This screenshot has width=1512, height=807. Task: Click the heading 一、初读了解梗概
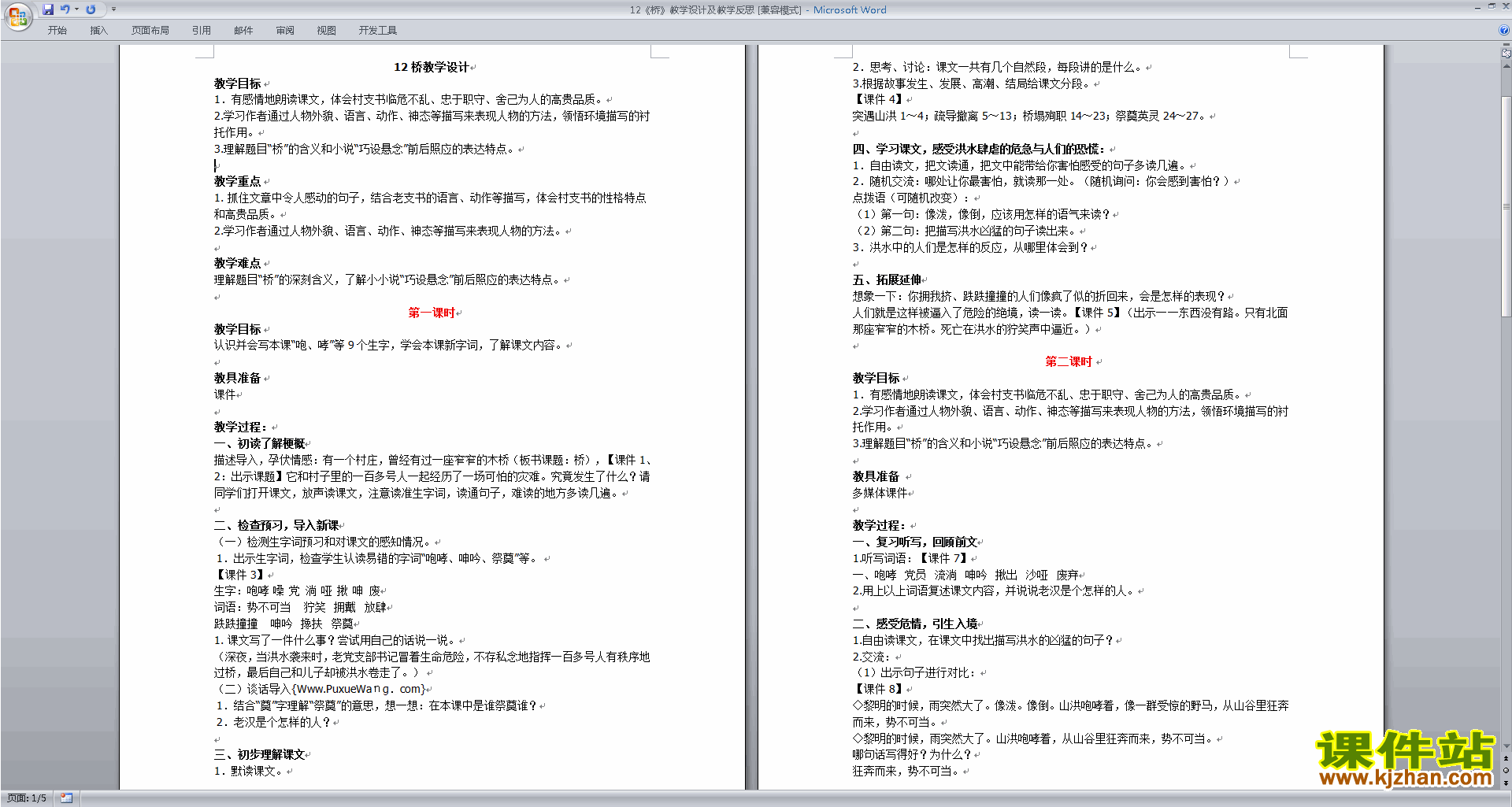259,443
